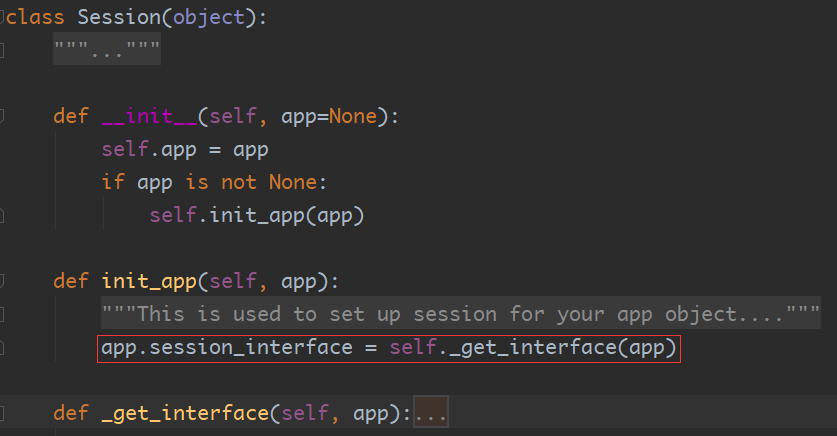The height and width of the screenshot is (436, 837).
Task: Toggle fold marker beside init_app docstring line
Action: click(x=2, y=314)
